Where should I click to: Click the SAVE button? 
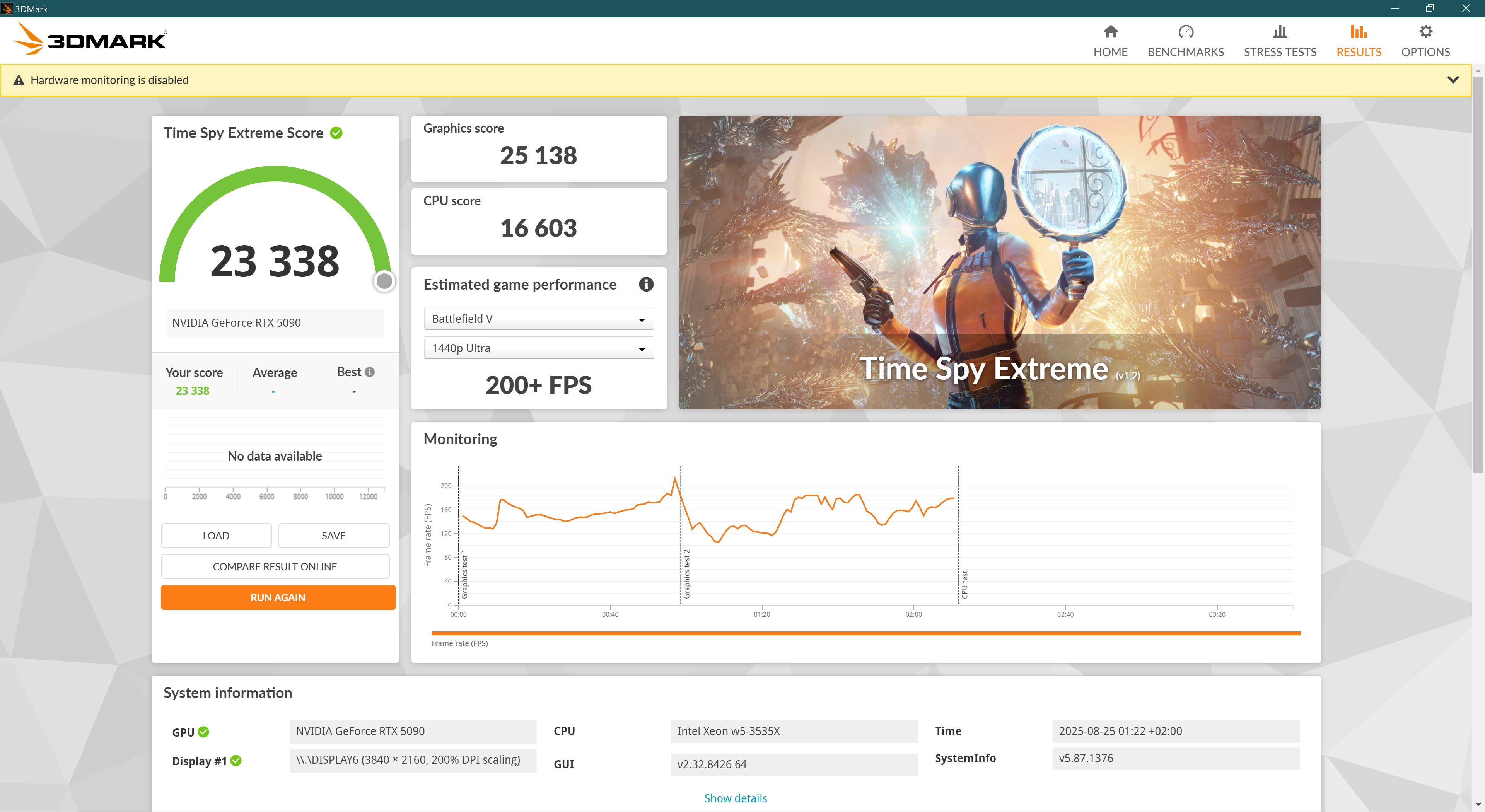coord(334,536)
